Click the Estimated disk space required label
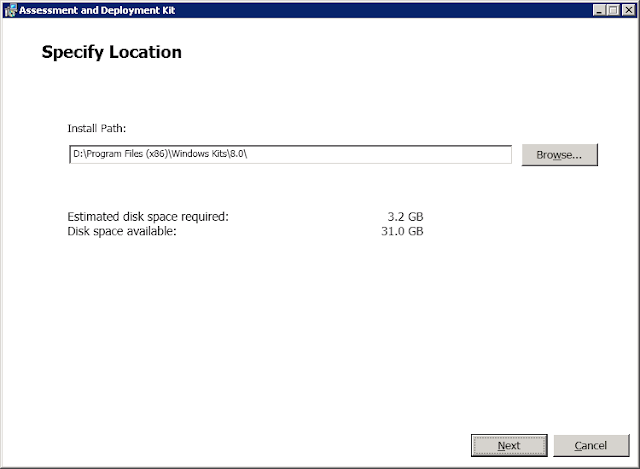Viewport: 640px width, 469px height. point(148,217)
